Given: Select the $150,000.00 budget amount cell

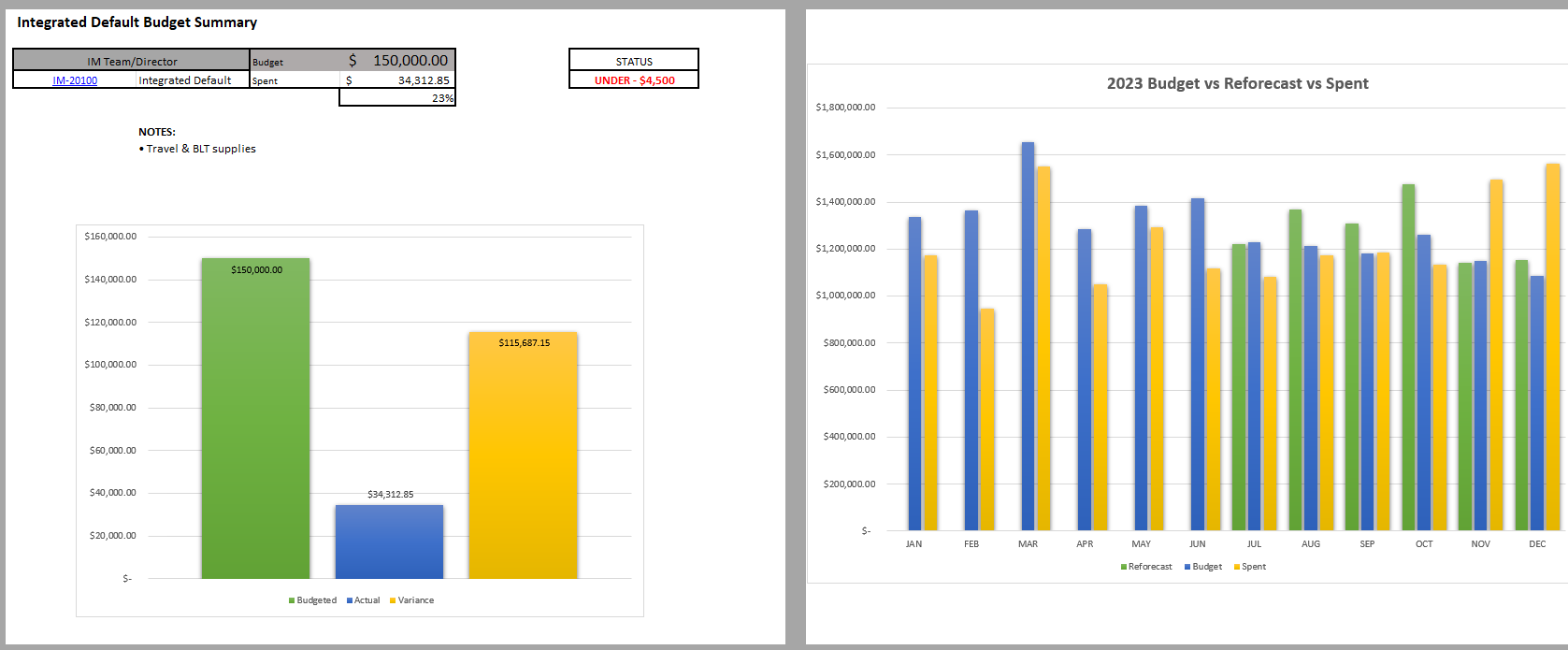Looking at the screenshot, I should (x=398, y=61).
